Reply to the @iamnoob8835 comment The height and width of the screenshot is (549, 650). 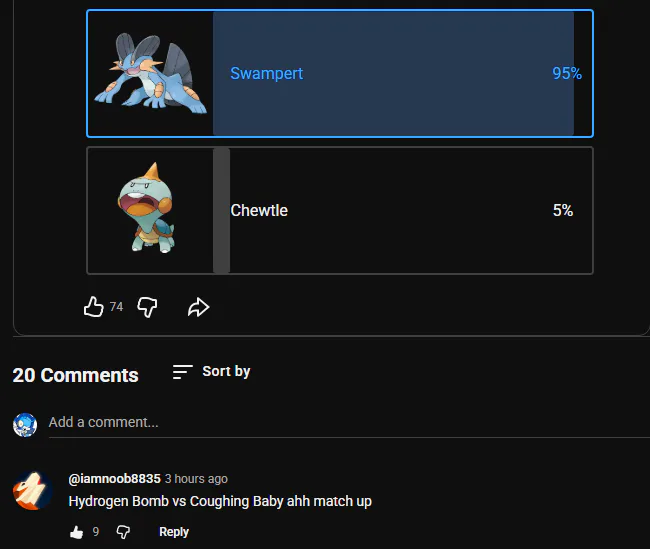(x=174, y=532)
